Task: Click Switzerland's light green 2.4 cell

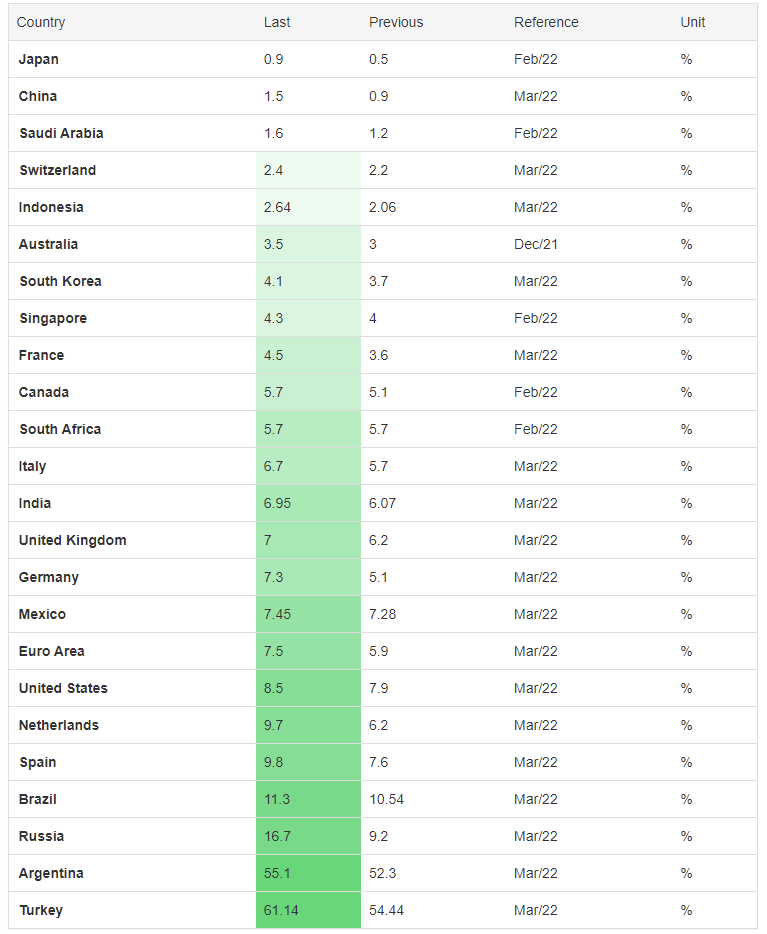Action: [308, 170]
